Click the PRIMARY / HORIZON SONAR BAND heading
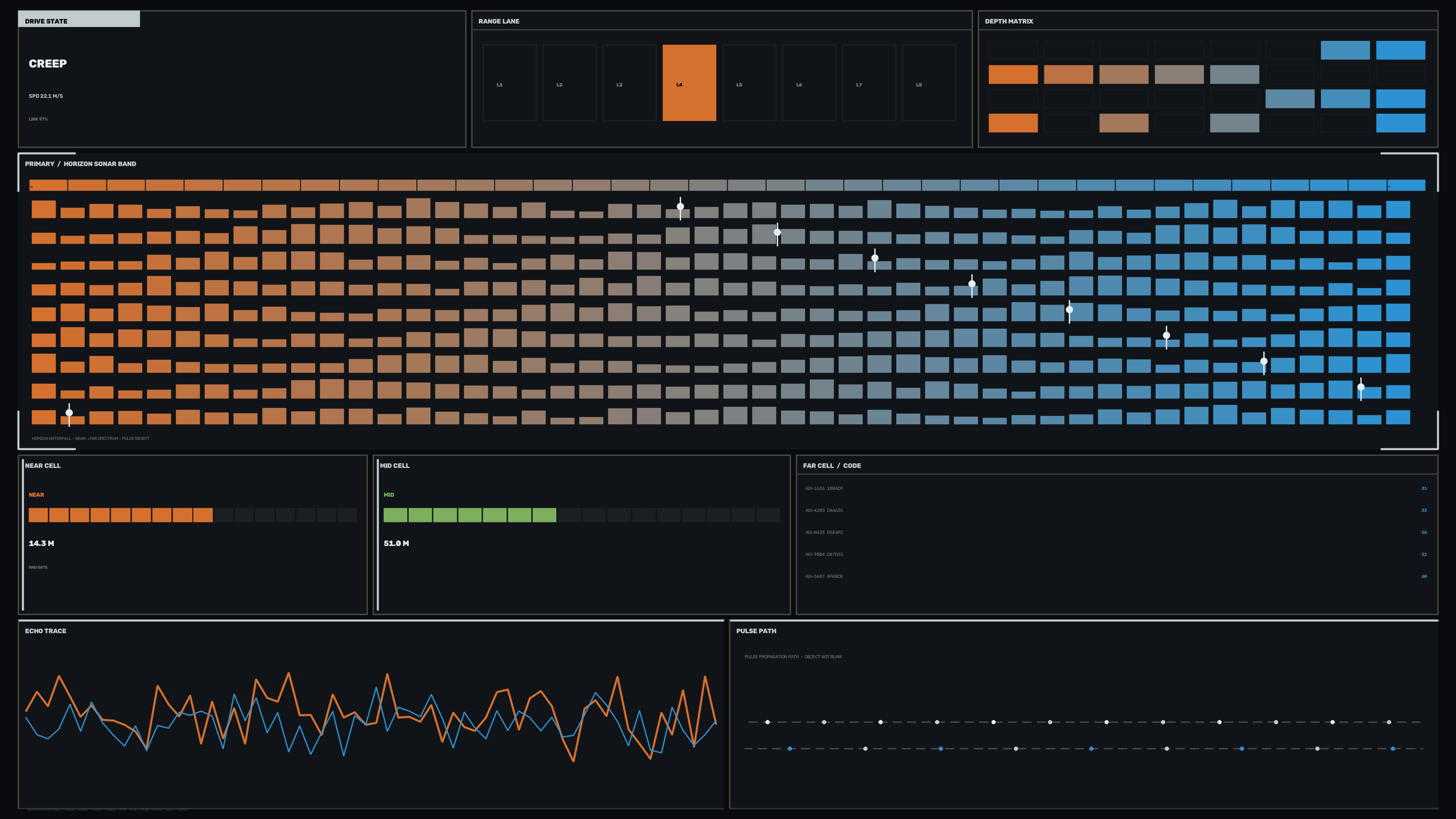This screenshot has width=1456, height=819. [80, 164]
